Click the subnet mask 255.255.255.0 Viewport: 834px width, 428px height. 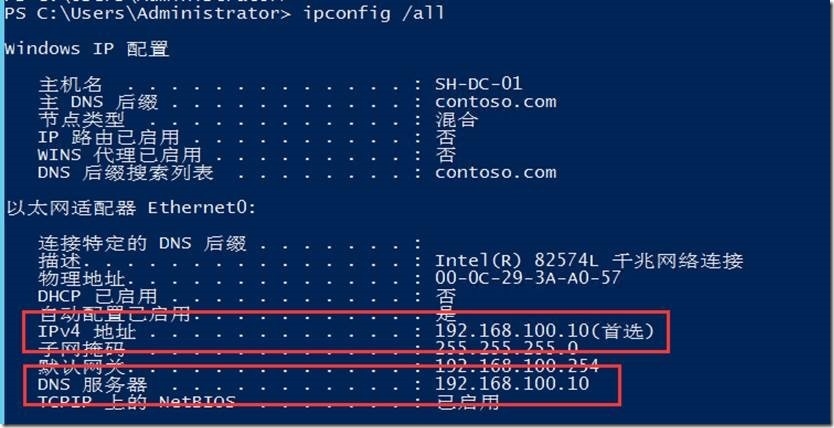pyautogui.click(x=506, y=348)
